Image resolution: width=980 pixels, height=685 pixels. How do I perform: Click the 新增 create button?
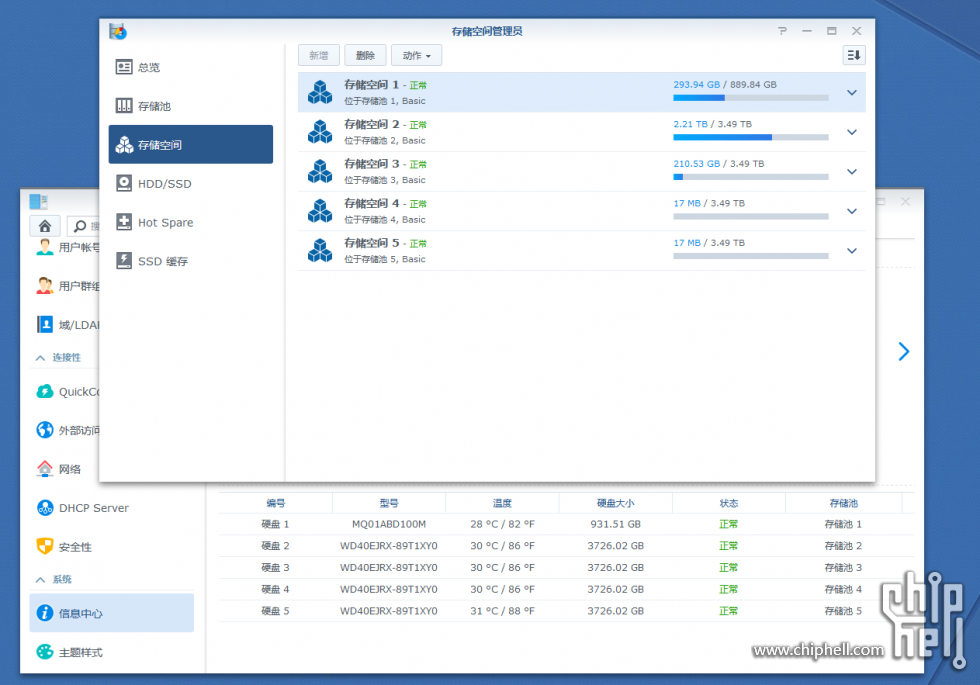pos(319,55)
